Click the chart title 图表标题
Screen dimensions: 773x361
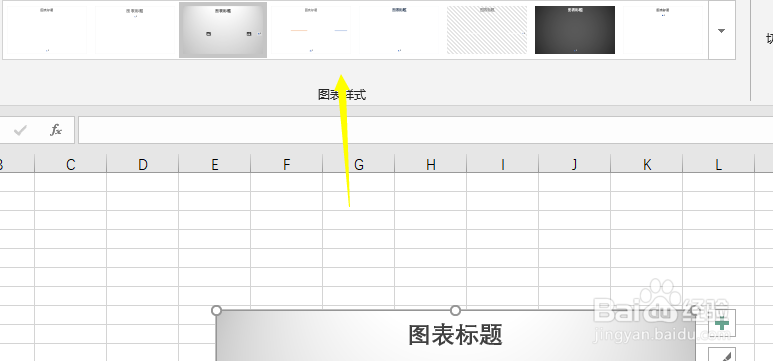click(x=455, y=335)
